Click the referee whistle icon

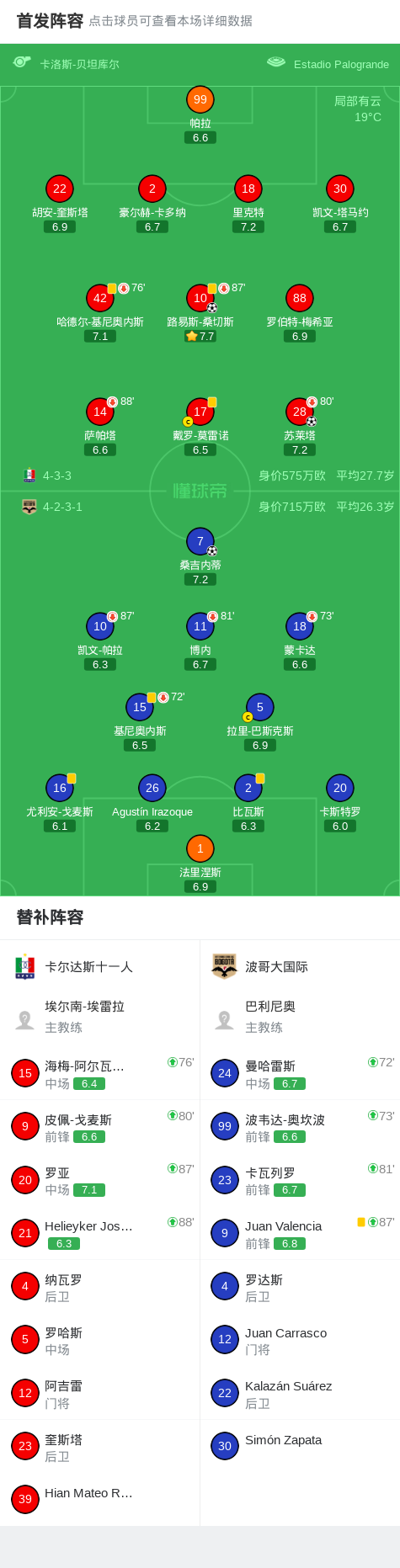(x=22, y=62)
